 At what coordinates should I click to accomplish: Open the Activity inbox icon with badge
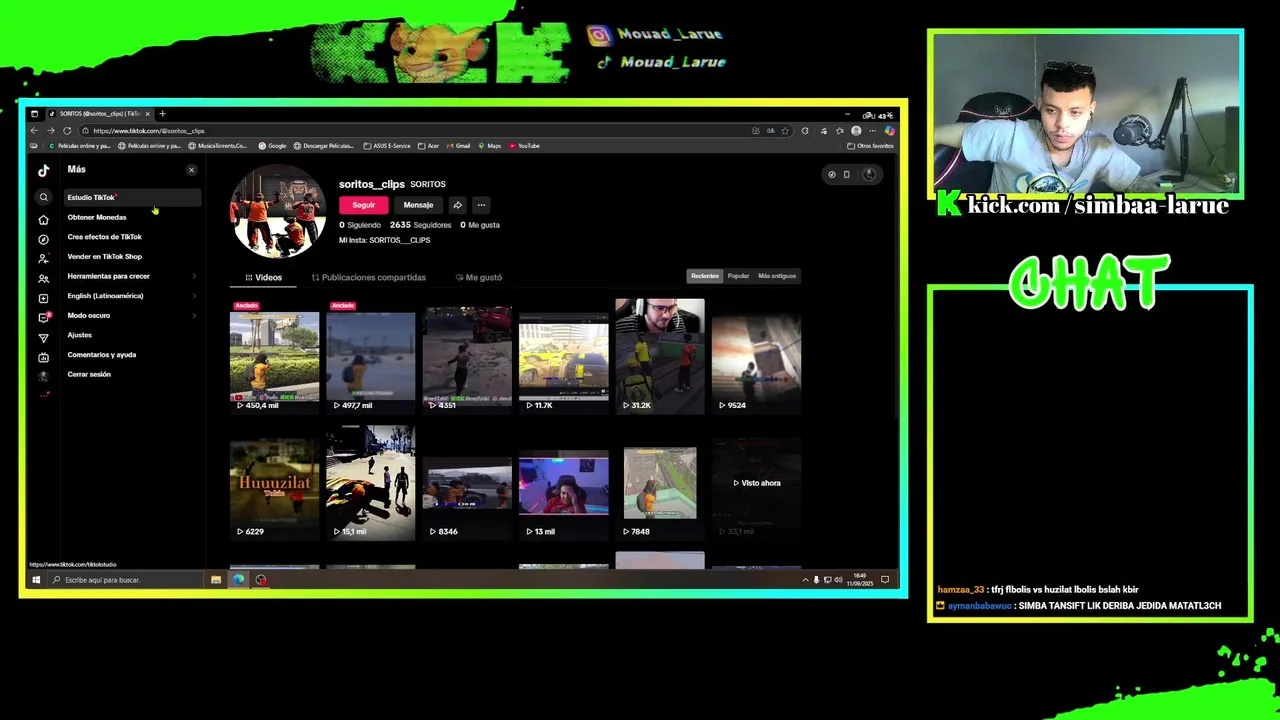[43, 318]
